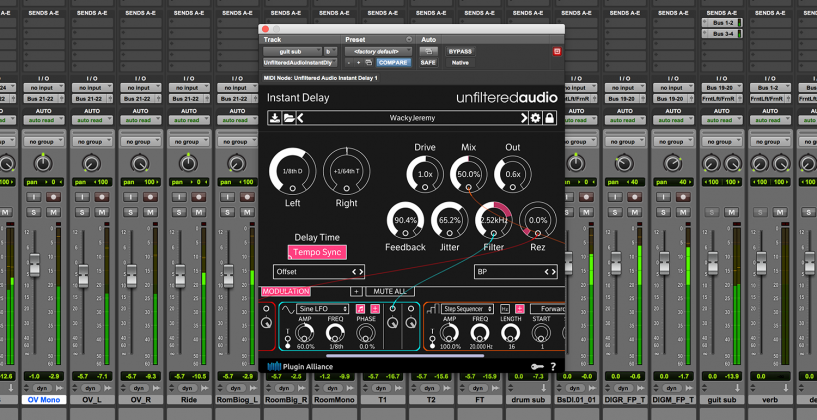Select the OV Mono track name
Image resolution: width=817 pixels, height=420 pixels.
coord(44,400)
